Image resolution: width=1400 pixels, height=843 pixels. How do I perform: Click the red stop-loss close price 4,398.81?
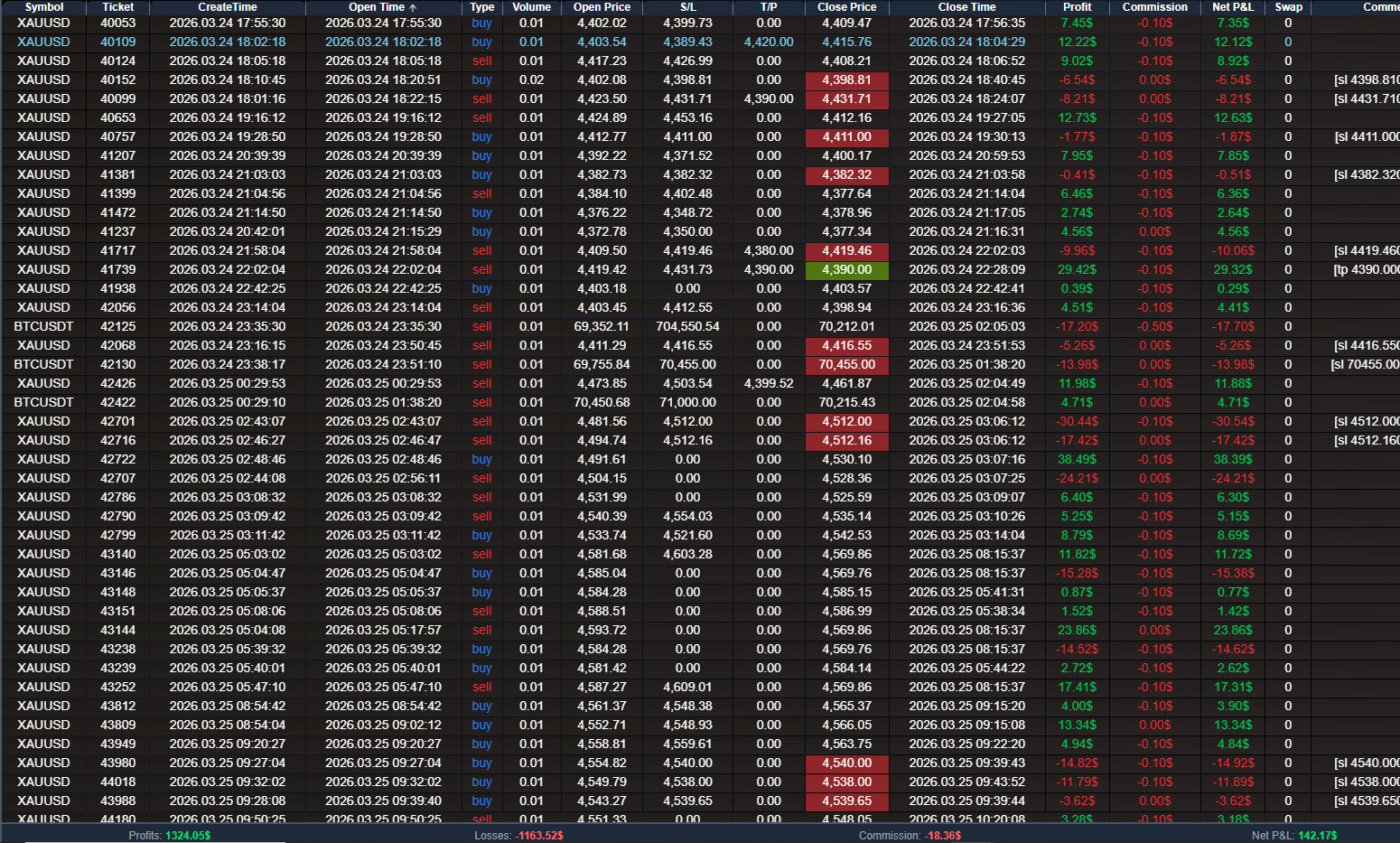pos(846,80)
